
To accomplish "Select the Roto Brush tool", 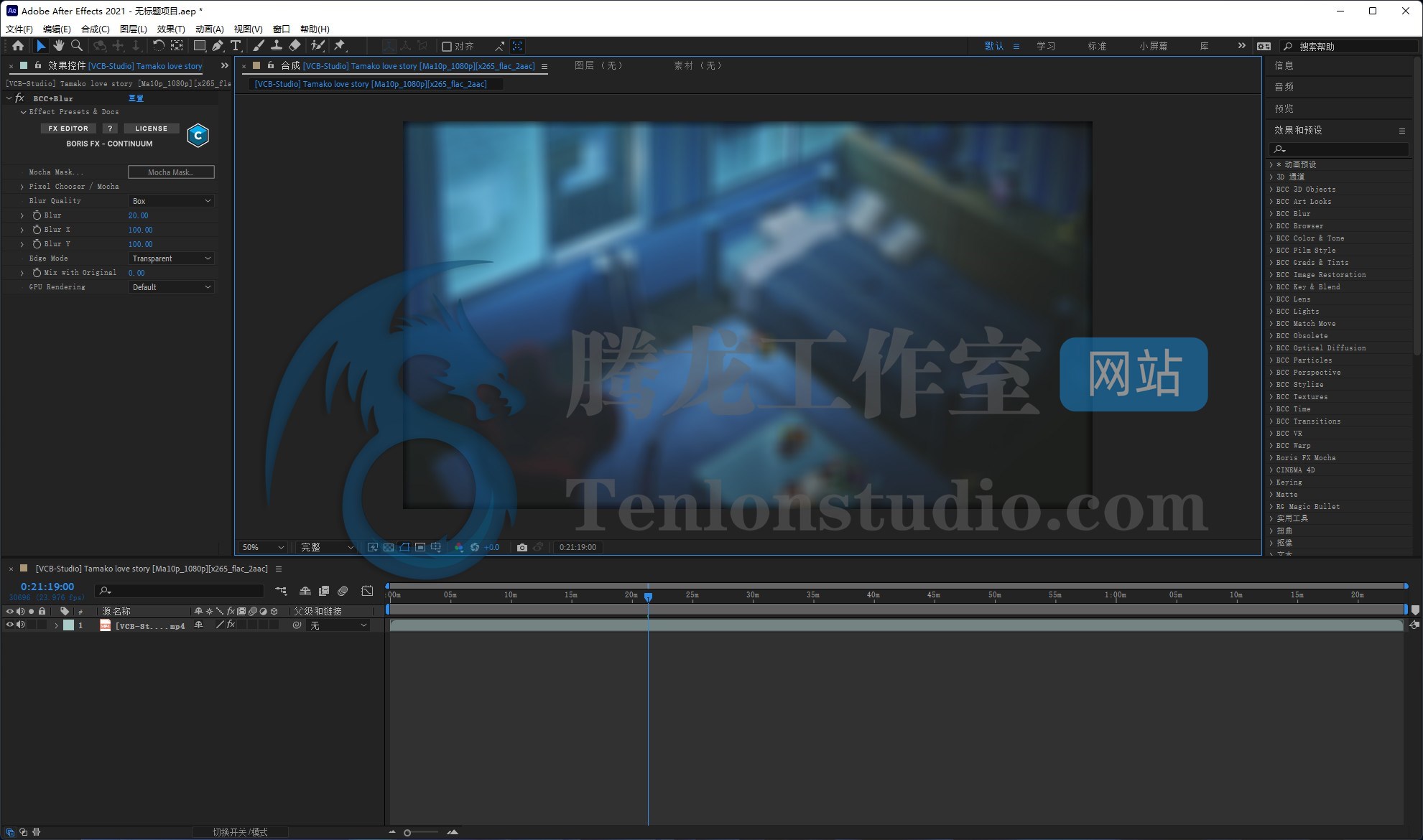I will [317, 46].
